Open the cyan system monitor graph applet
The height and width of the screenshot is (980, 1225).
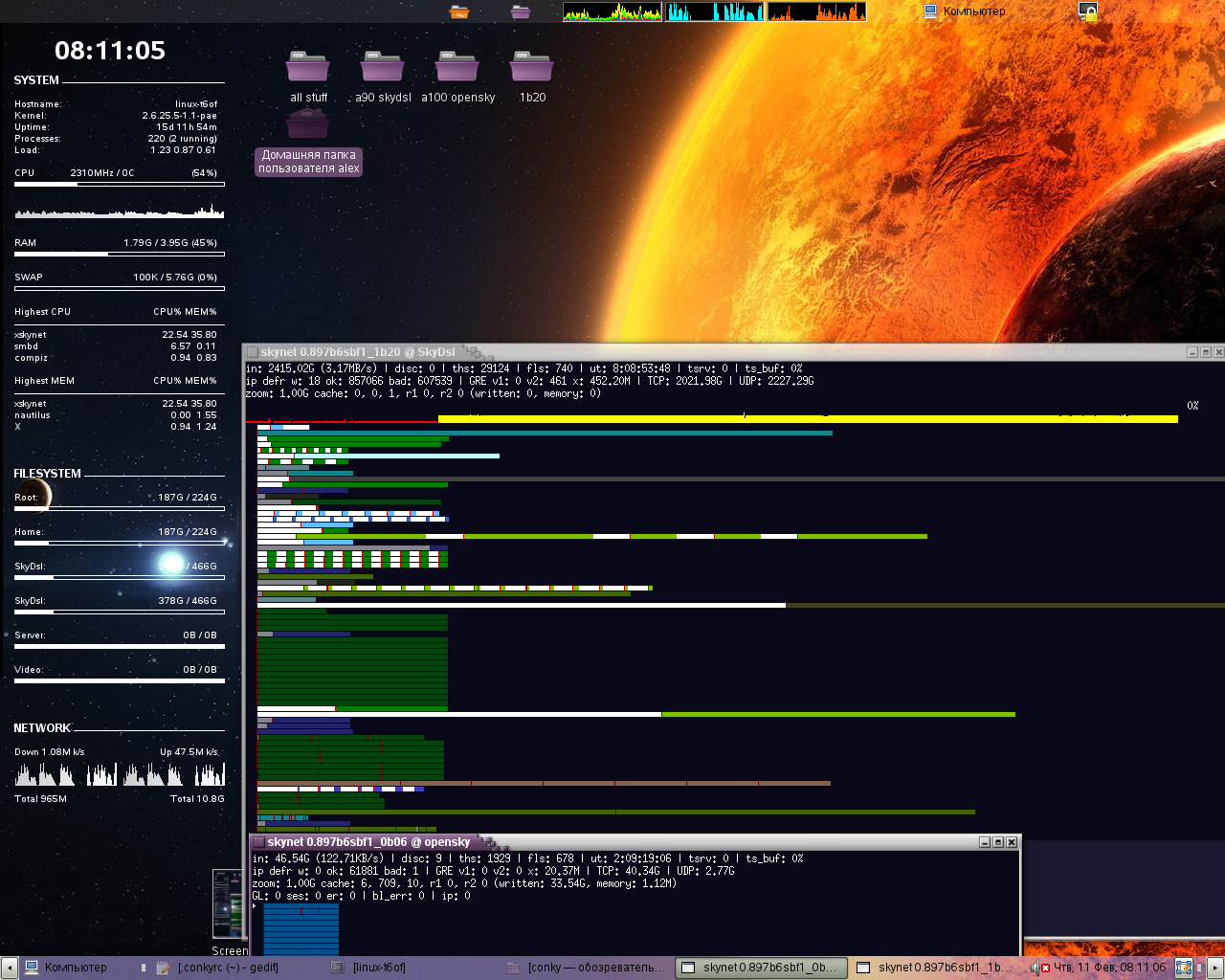(715, 11)
